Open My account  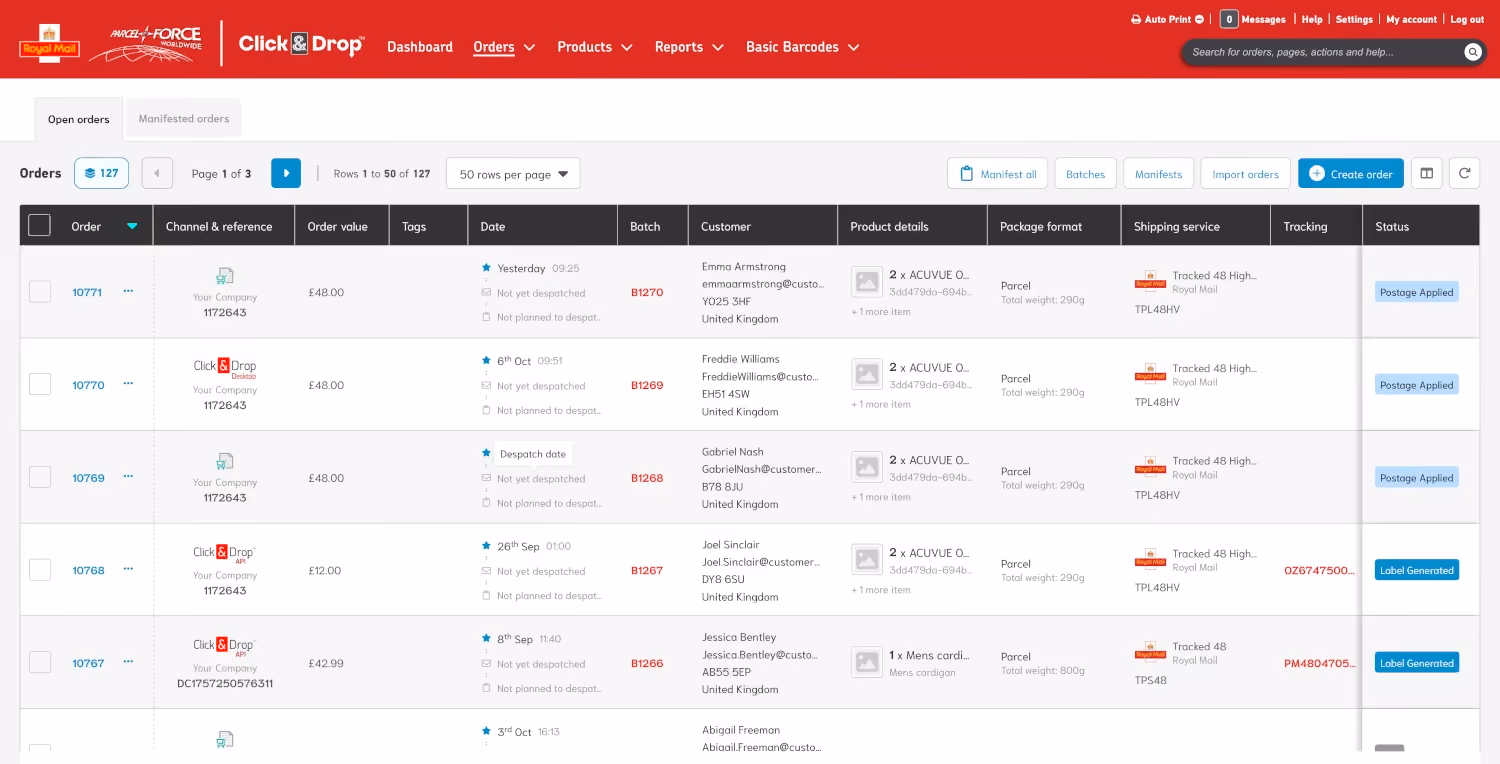pyautogui.click(x=1411, y=19)
